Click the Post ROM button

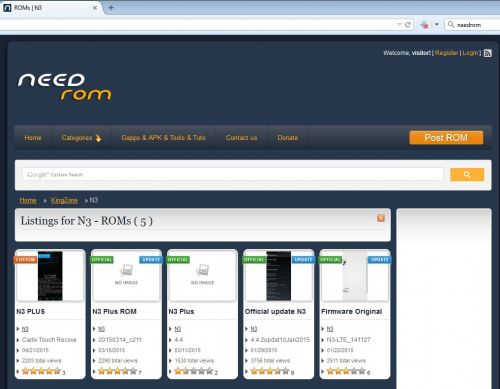tap(446, 138)
